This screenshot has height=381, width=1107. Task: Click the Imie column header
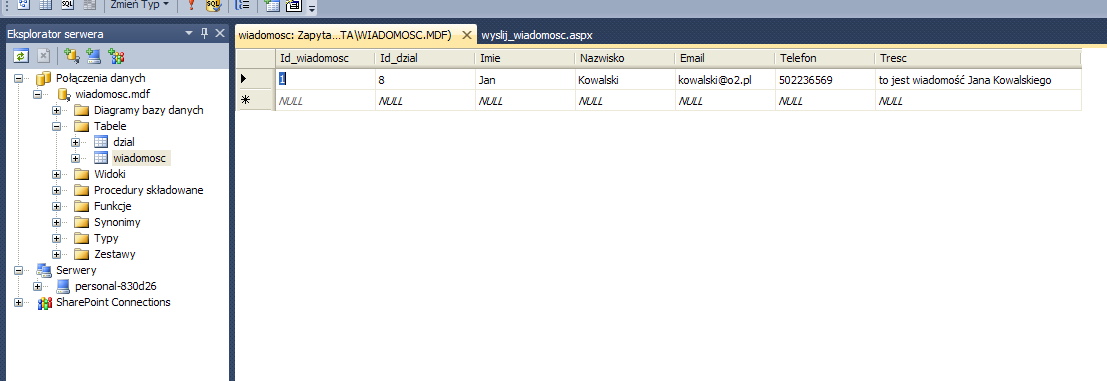(x=525, y=59)
